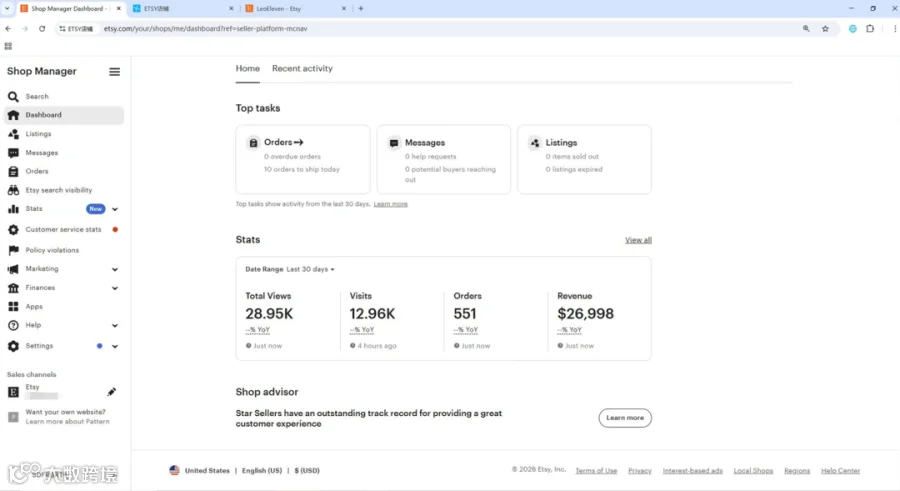Click the Dashboard home icon
The width and height of the screenshot is (900, 491).
click(x=13, y=115)
